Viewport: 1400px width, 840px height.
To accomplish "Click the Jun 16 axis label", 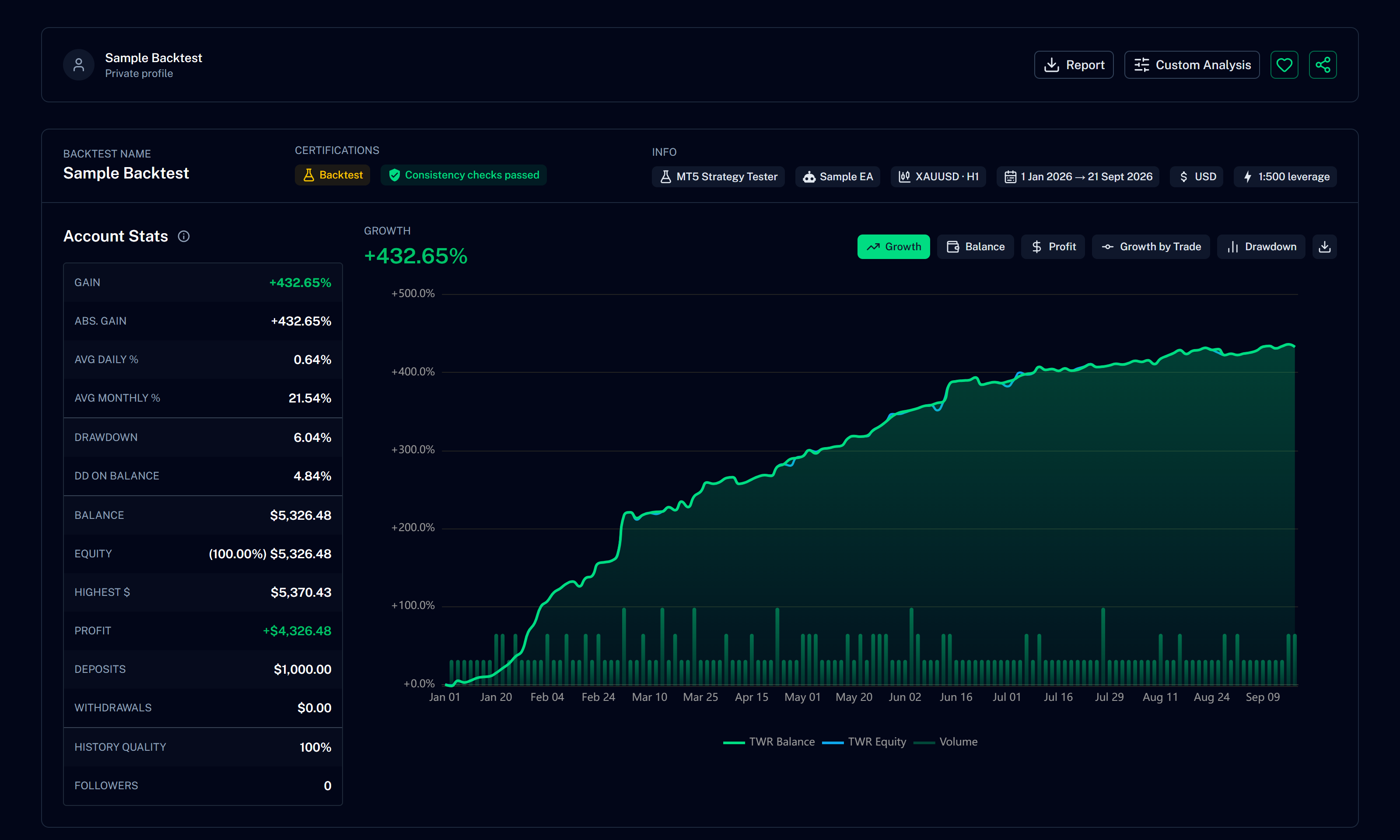I will pyautogui.click(x=956, y=697).
